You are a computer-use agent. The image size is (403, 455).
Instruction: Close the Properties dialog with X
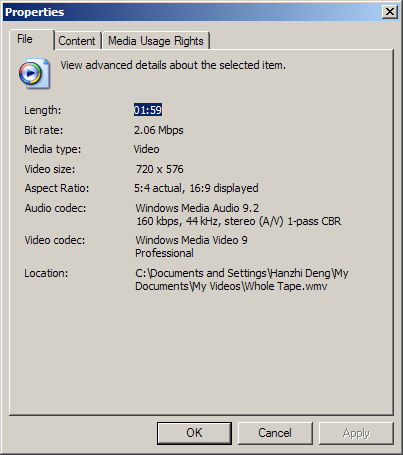pos(390,12)
